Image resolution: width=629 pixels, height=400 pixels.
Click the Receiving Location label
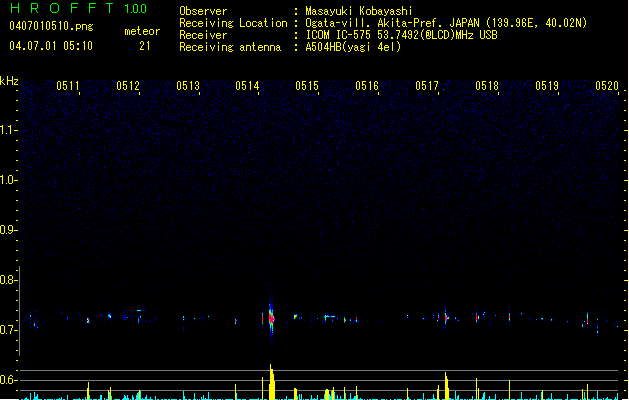point(233,23)
